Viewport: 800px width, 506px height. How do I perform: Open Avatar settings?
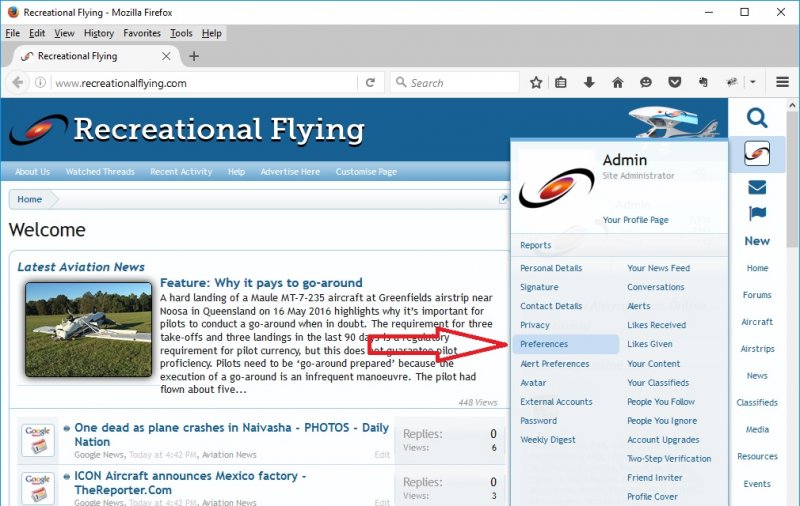pyautogui.click(x=533, y=383)
